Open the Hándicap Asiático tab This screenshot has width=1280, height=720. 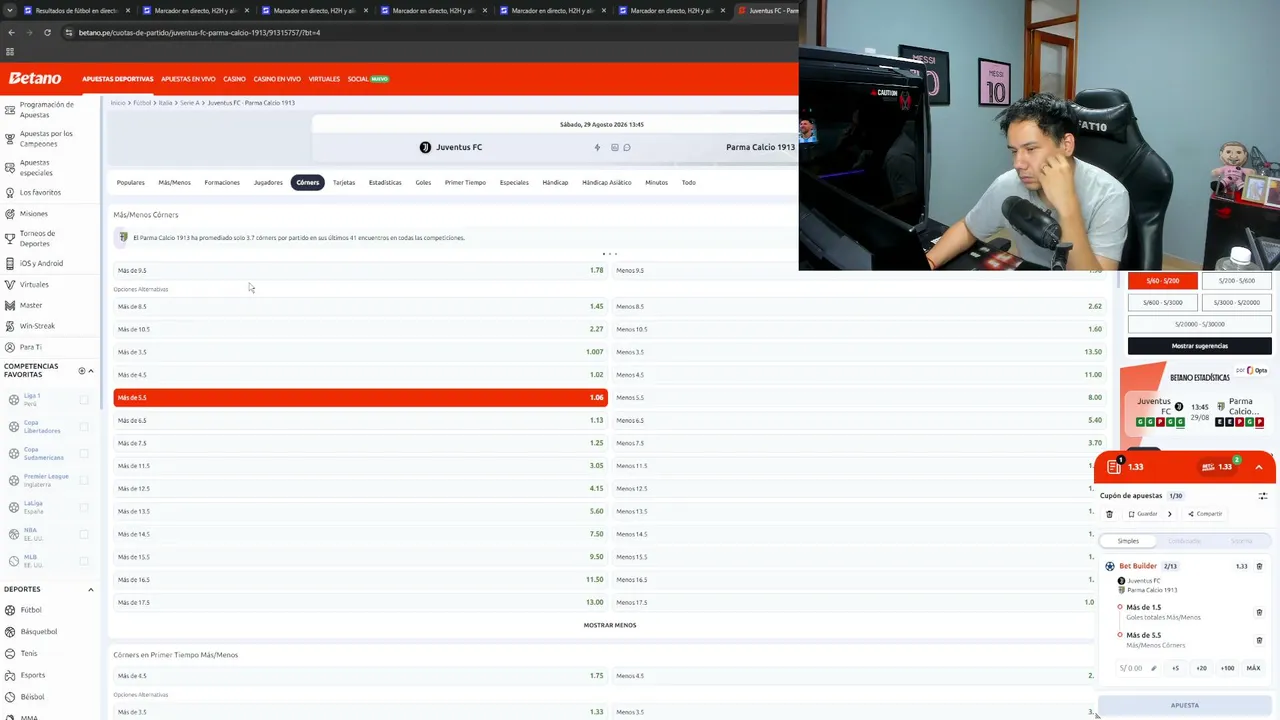pos(607,182)
